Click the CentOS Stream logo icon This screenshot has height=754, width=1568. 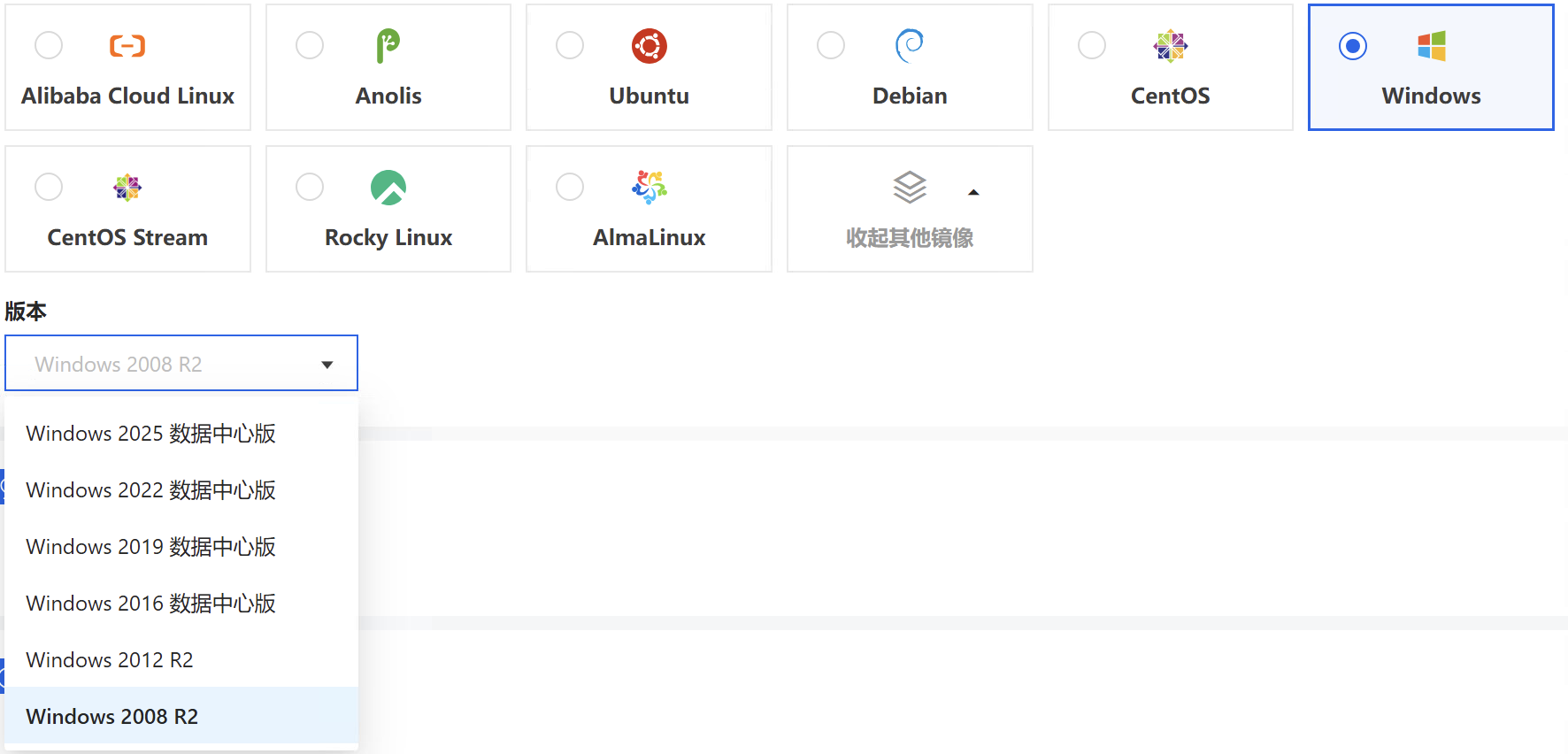127,187
